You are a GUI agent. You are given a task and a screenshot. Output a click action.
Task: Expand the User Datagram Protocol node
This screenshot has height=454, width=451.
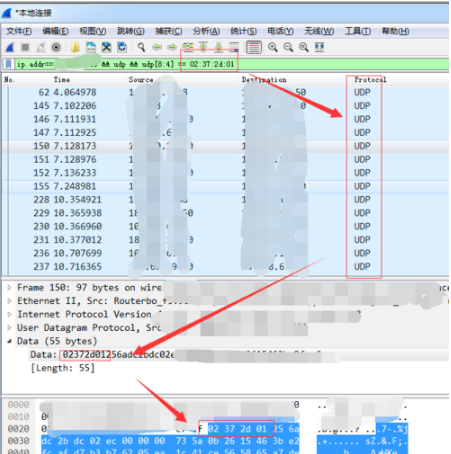(9, 328)
